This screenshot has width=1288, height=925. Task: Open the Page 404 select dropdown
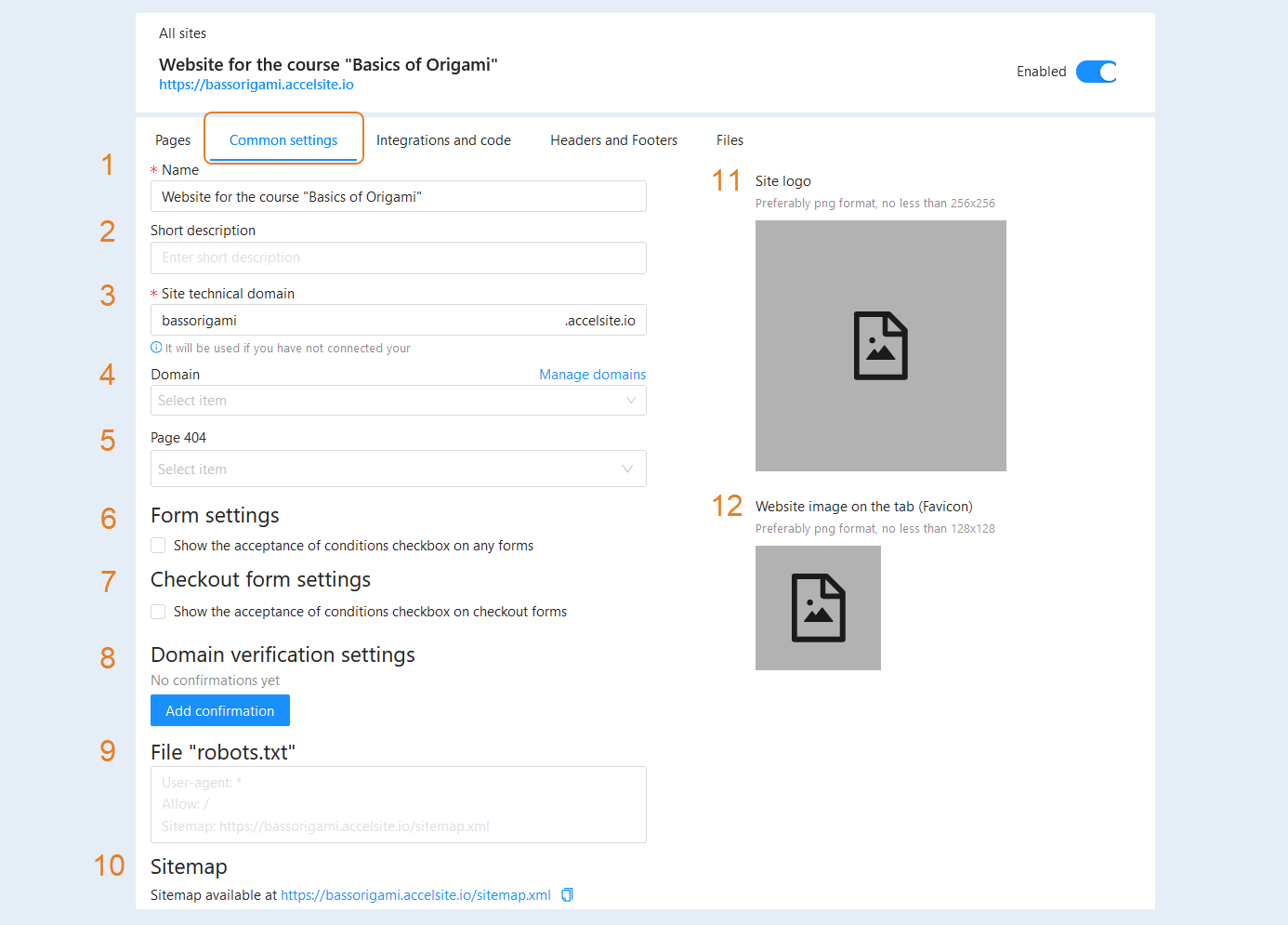[399, 469]
